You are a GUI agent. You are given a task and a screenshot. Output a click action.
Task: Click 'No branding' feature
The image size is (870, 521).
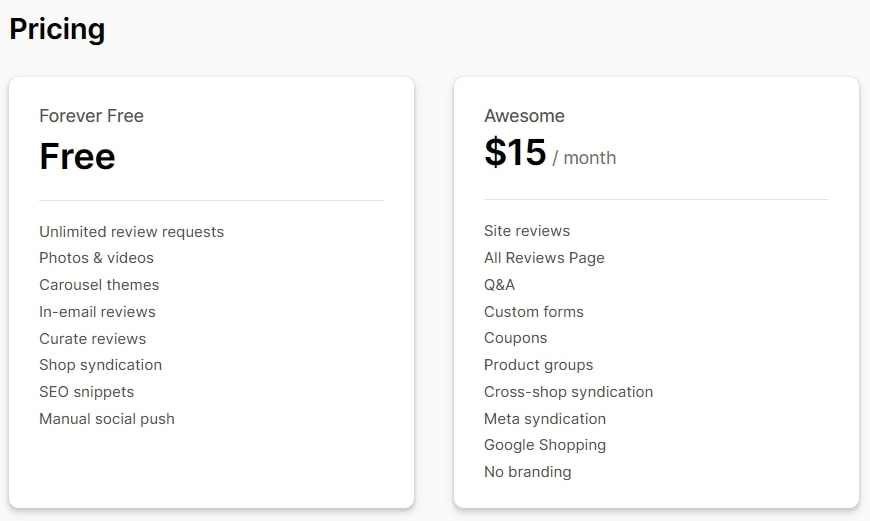click(528, 472)
